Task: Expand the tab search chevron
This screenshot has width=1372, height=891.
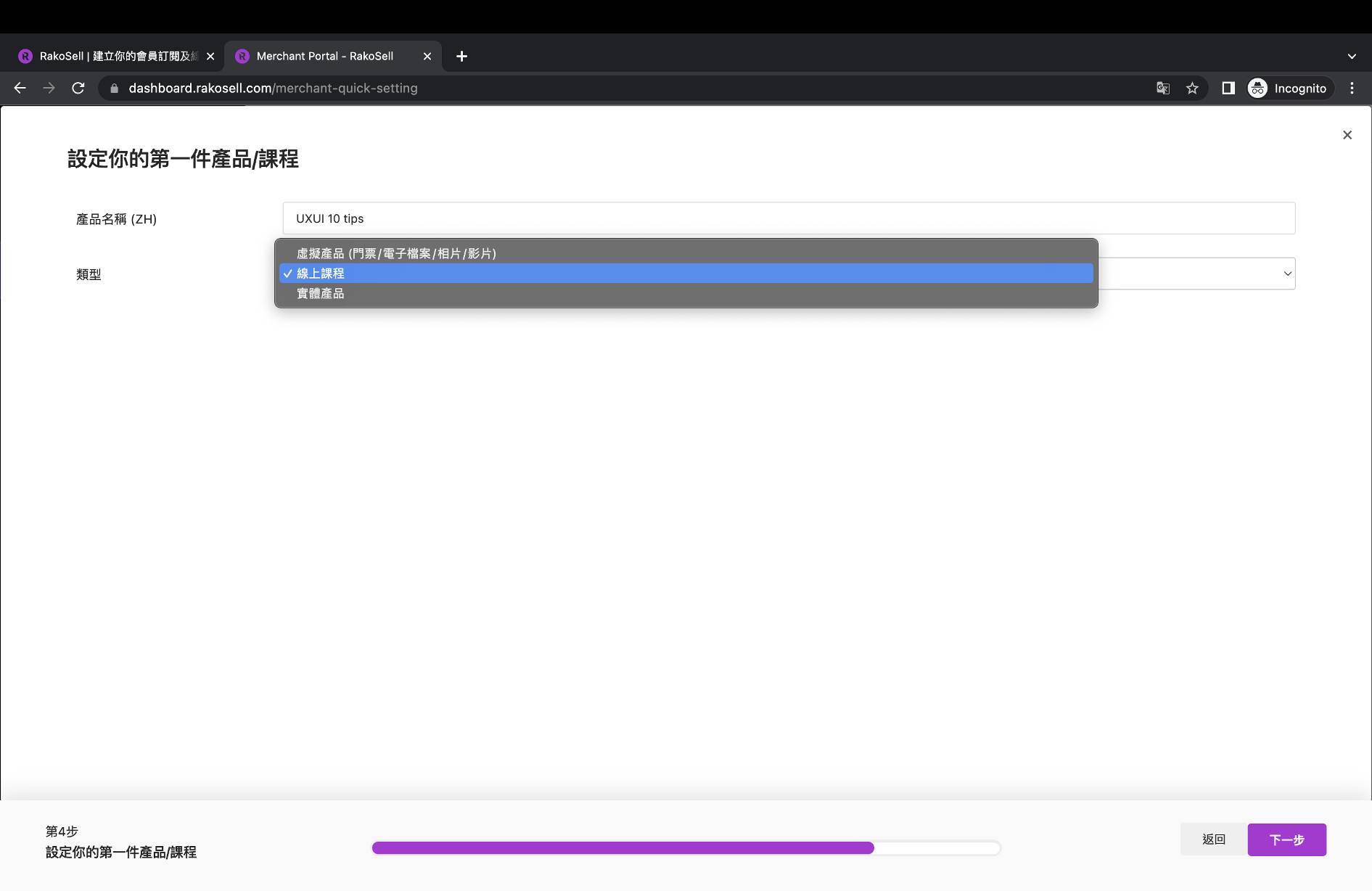Action: pyautogui.click(x=1352, y=56)
